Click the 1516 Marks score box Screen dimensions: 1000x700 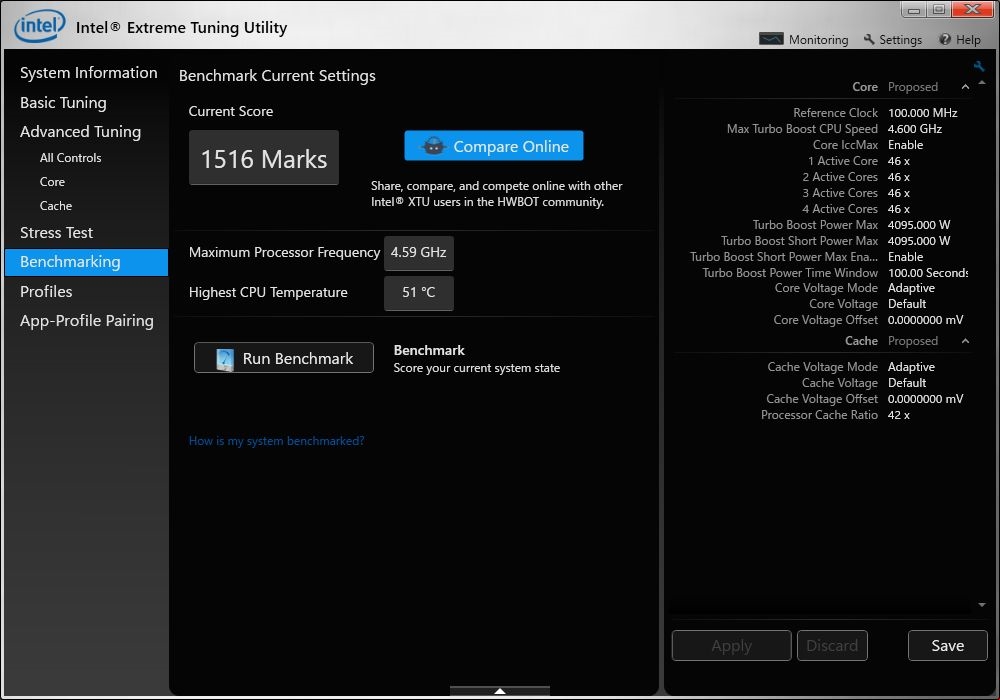point(263,158)
